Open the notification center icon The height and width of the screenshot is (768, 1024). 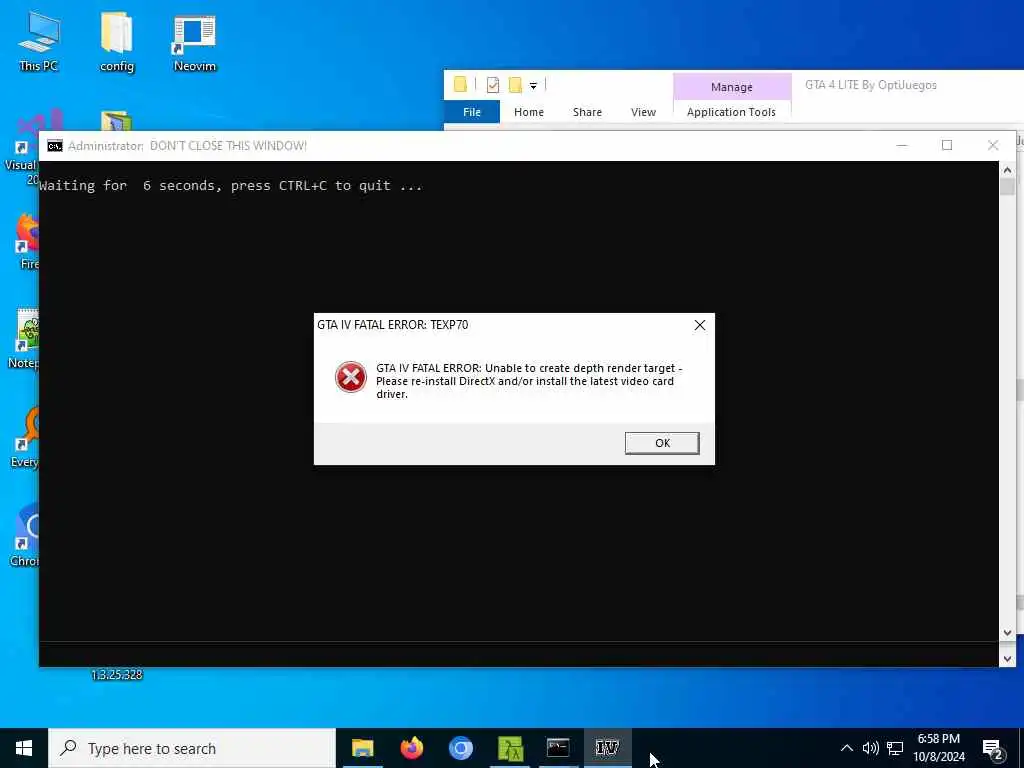tap(992, 749)
